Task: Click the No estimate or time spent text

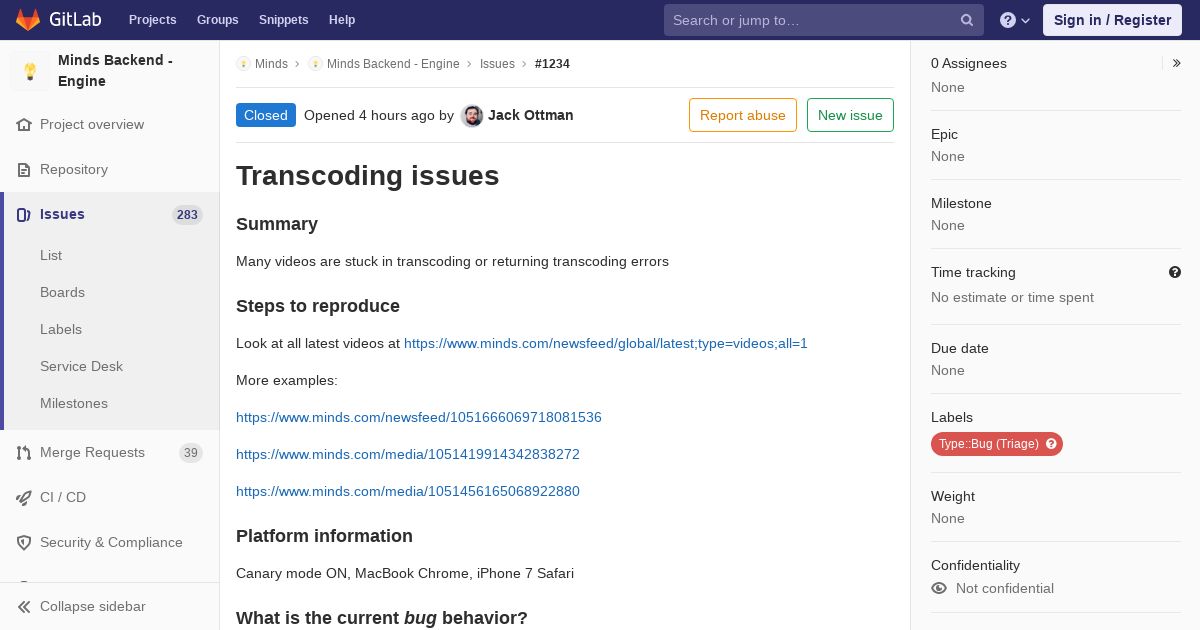Action: 1012,297
